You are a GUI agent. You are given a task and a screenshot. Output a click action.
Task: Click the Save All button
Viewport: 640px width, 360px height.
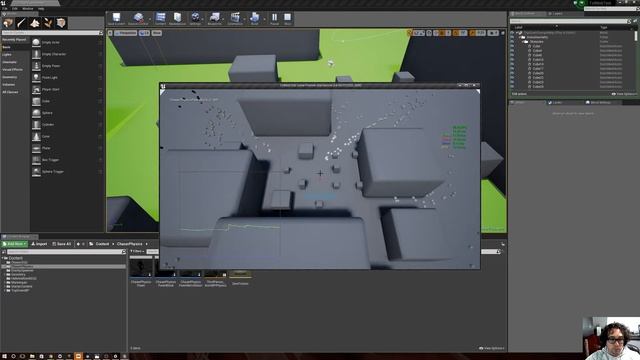point(62,244)
